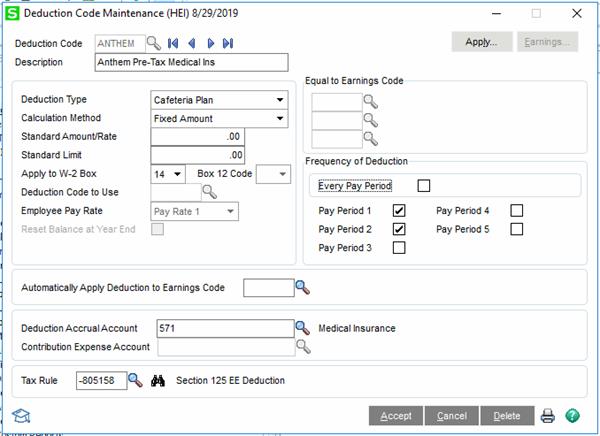Minimize the Deduction Code Maintenance window
Viewport: 600px width, 436px height.
497,14
